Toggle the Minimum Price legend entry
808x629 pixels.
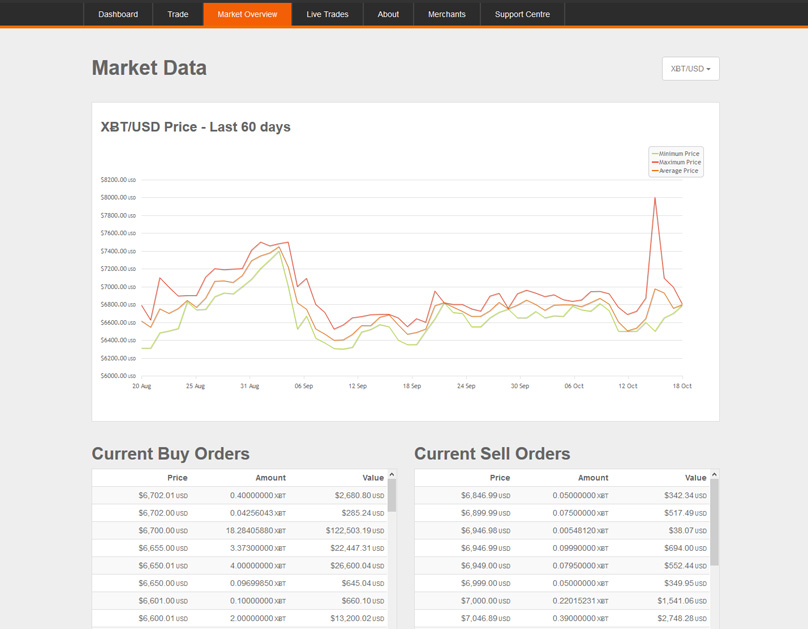pyautogui.click(x=676, y=154)
